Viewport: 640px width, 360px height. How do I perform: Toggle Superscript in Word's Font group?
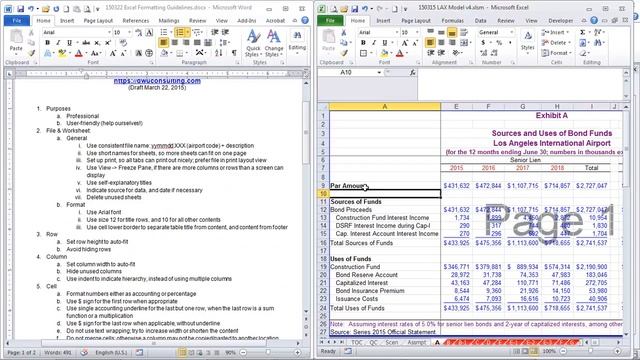108,42
